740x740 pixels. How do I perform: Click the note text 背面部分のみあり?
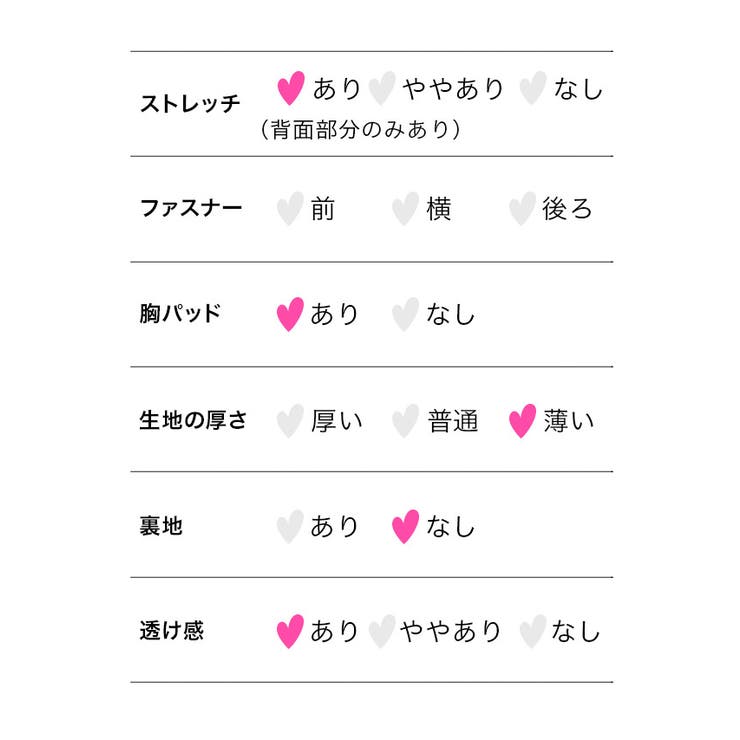pyautogui.click(x=360, y=131)
